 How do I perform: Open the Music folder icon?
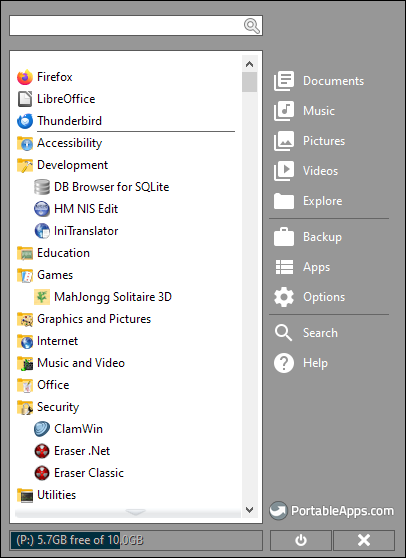284,111
